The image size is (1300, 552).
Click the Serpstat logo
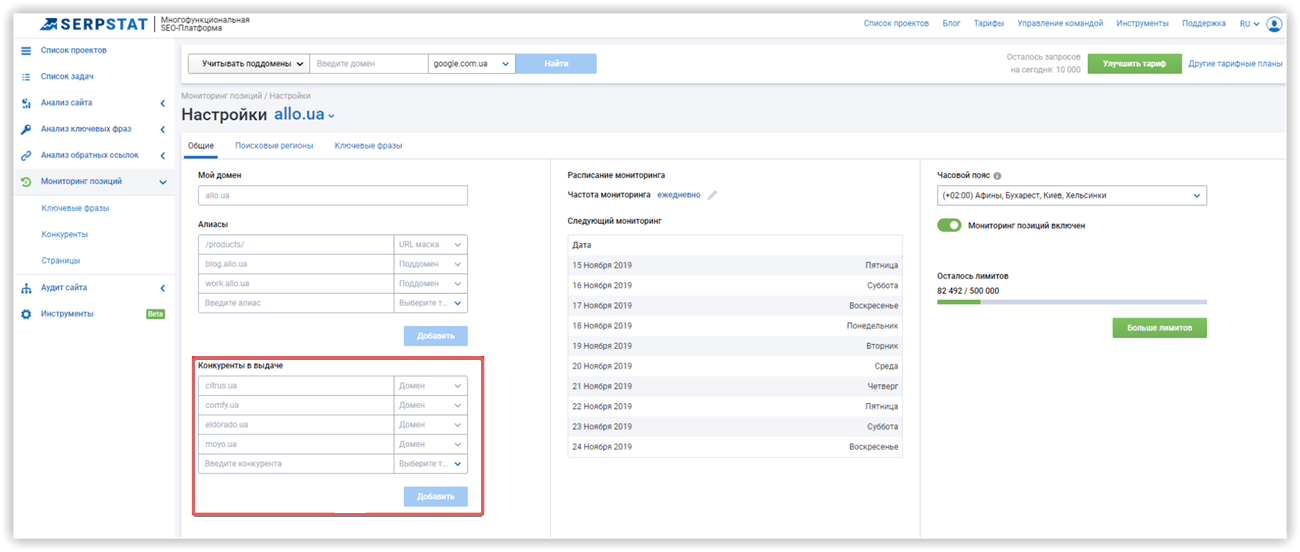coord(96,24)
